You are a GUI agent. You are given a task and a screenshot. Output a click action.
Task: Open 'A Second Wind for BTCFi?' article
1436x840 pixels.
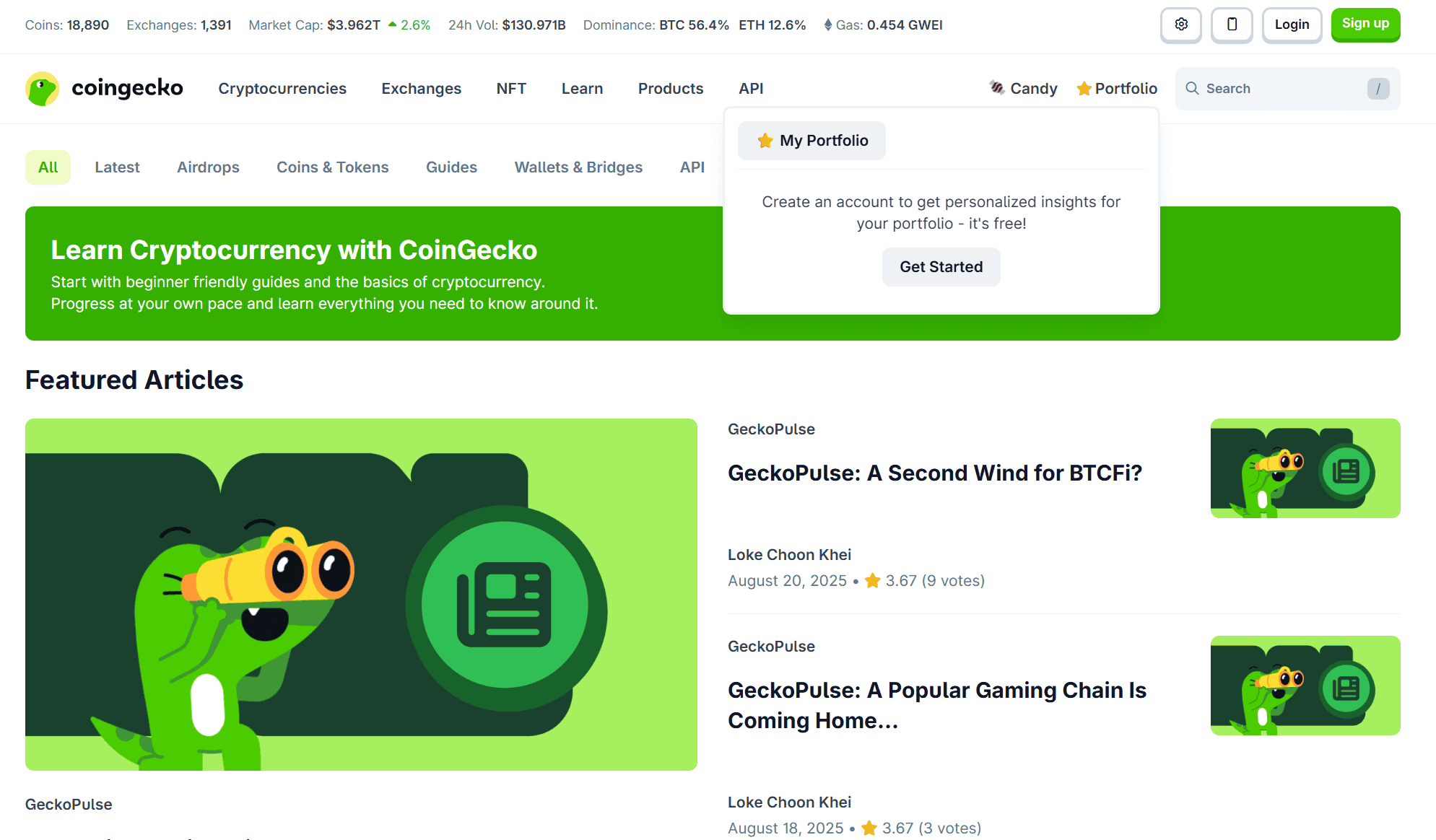pyautogui.click(x=934, y=473)
